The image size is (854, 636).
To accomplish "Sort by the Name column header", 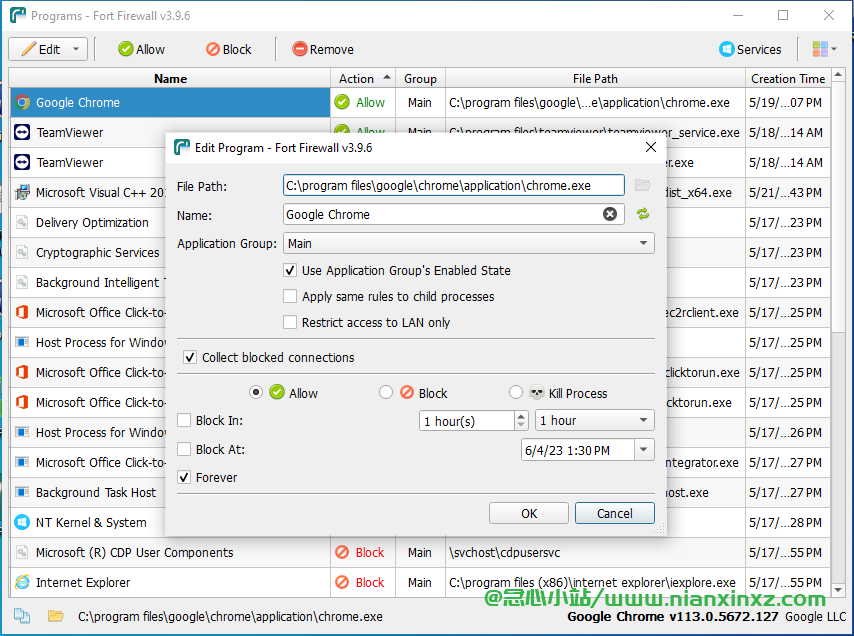I will pyautogui.click(x=170, y=79).
